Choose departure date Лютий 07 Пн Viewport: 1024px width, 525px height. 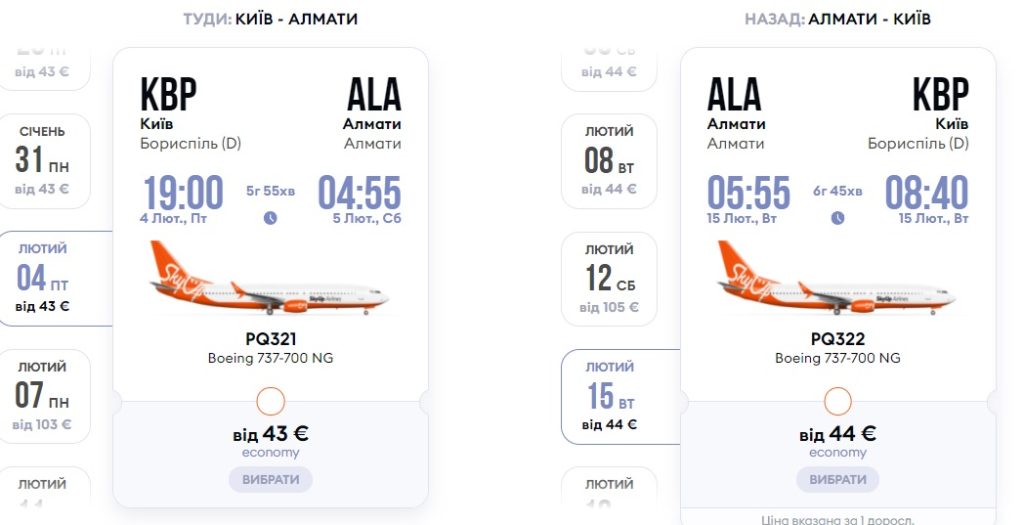pos(42,395)
